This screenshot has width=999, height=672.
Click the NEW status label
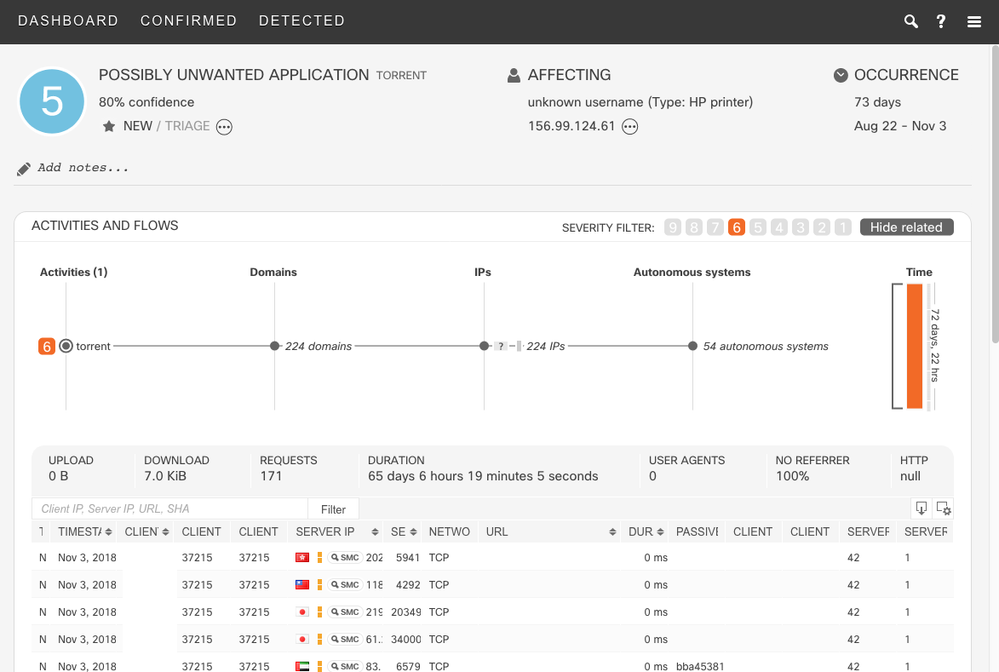[138, 126]
